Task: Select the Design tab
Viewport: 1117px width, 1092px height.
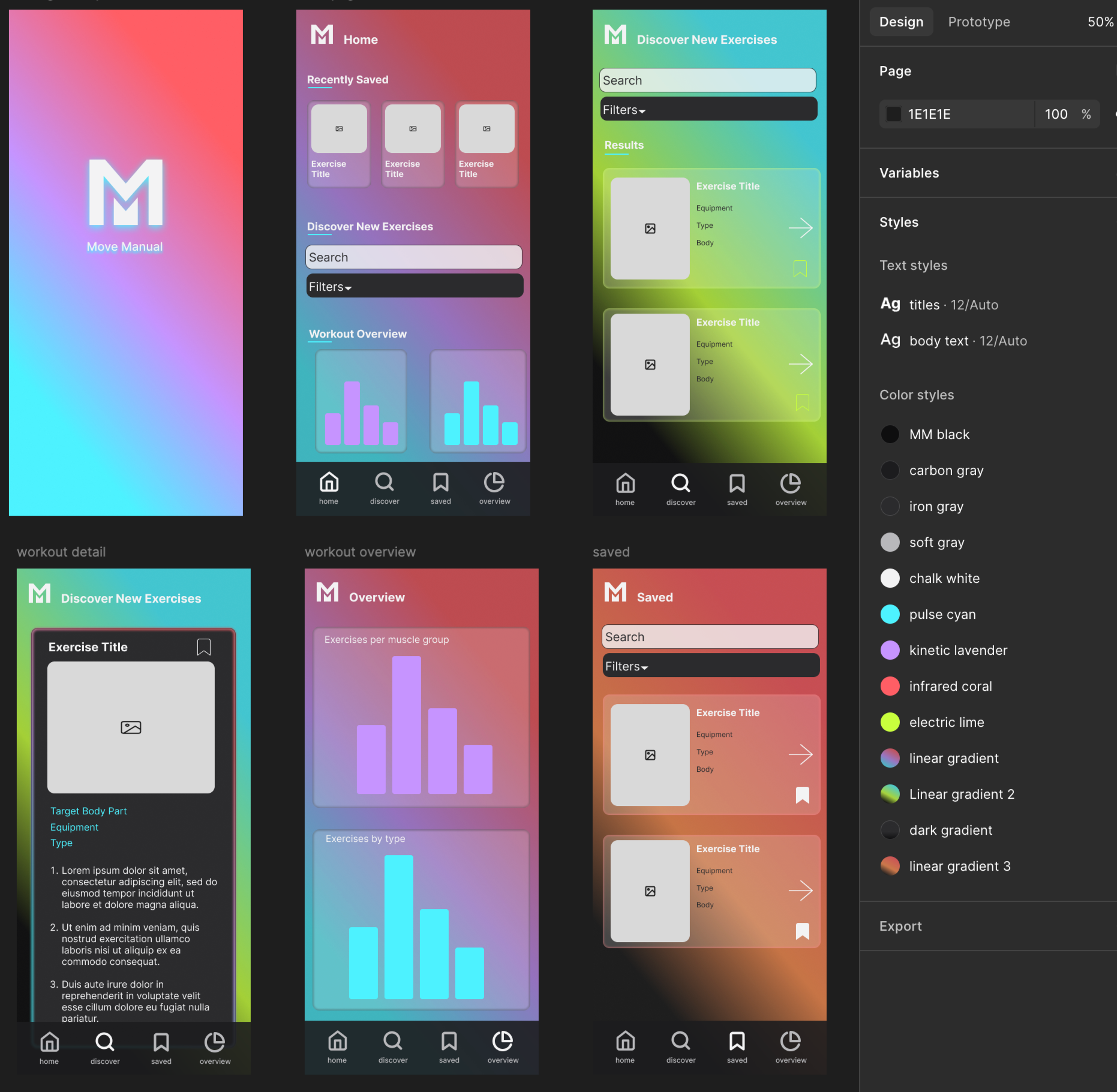Action: click(x=901, y=22)
